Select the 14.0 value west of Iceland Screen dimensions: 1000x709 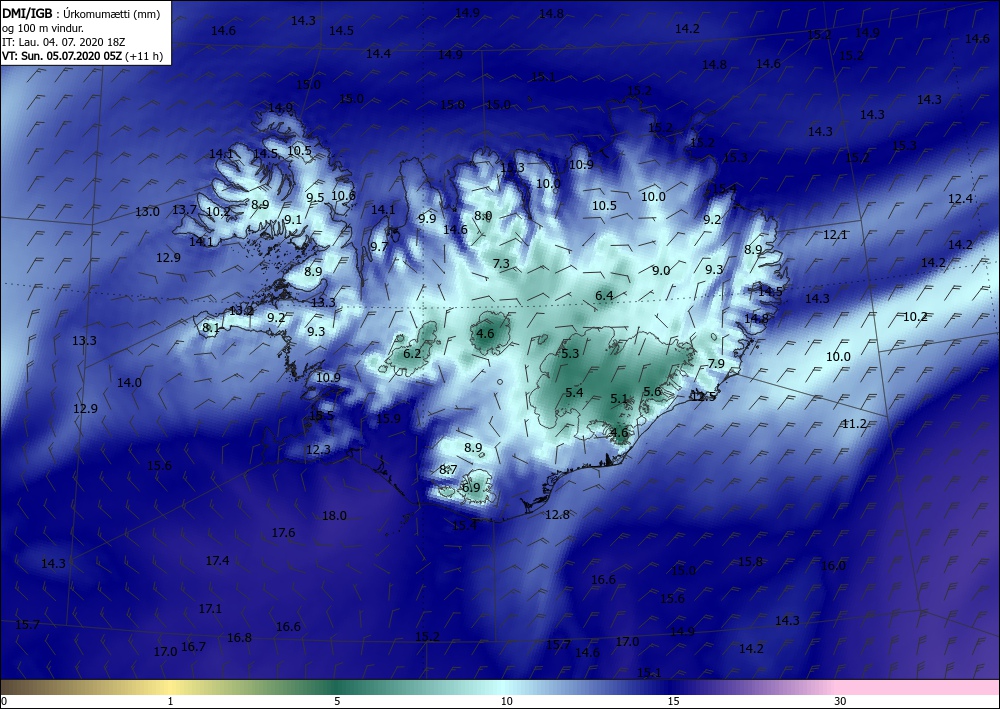[129, 383]
